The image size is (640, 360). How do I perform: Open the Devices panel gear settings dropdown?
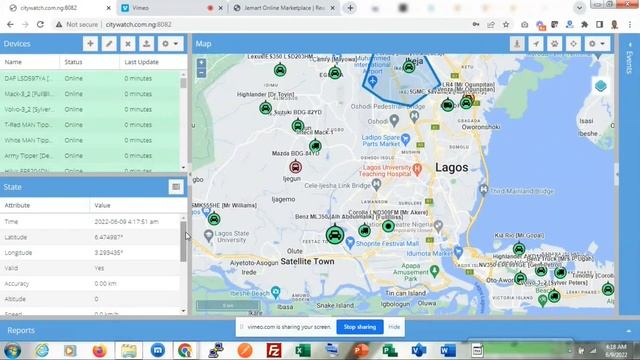tap(170, 44)
